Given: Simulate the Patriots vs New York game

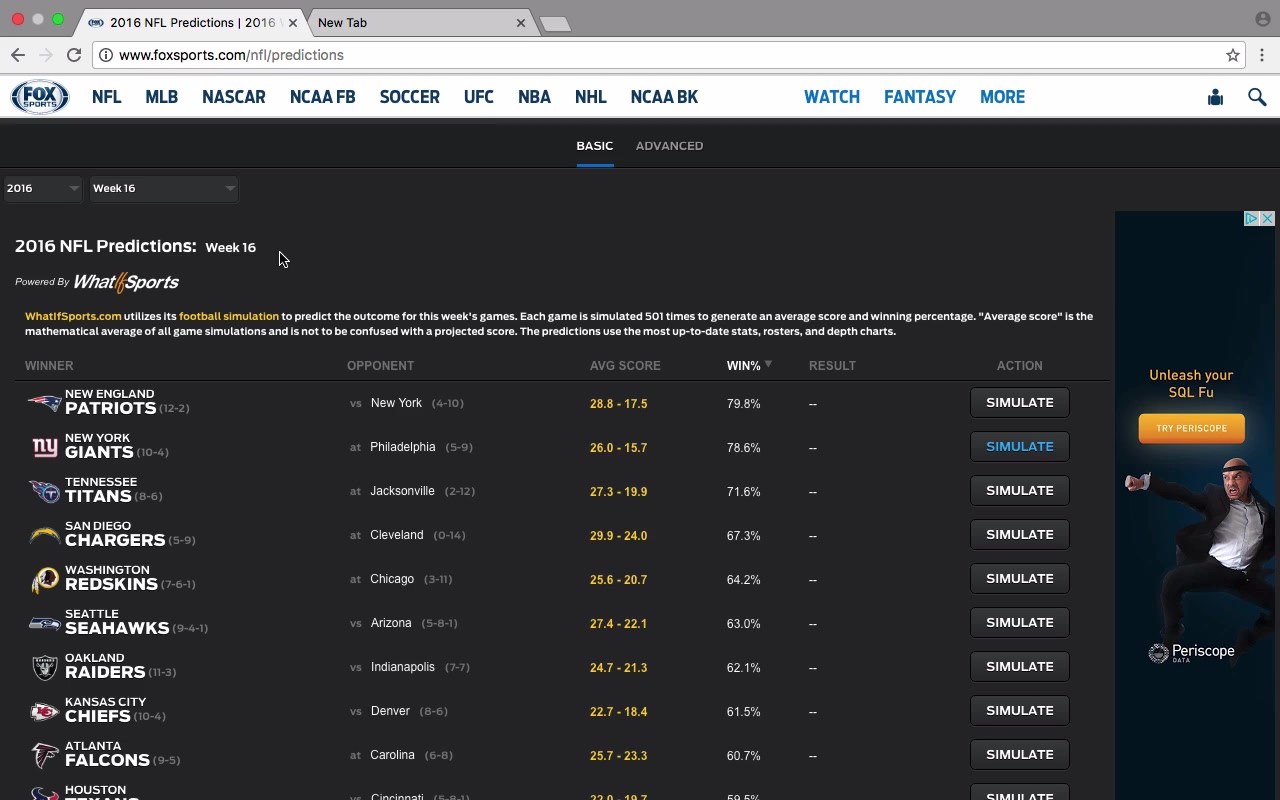Looking at the screenshot, I should (1019, 403).
